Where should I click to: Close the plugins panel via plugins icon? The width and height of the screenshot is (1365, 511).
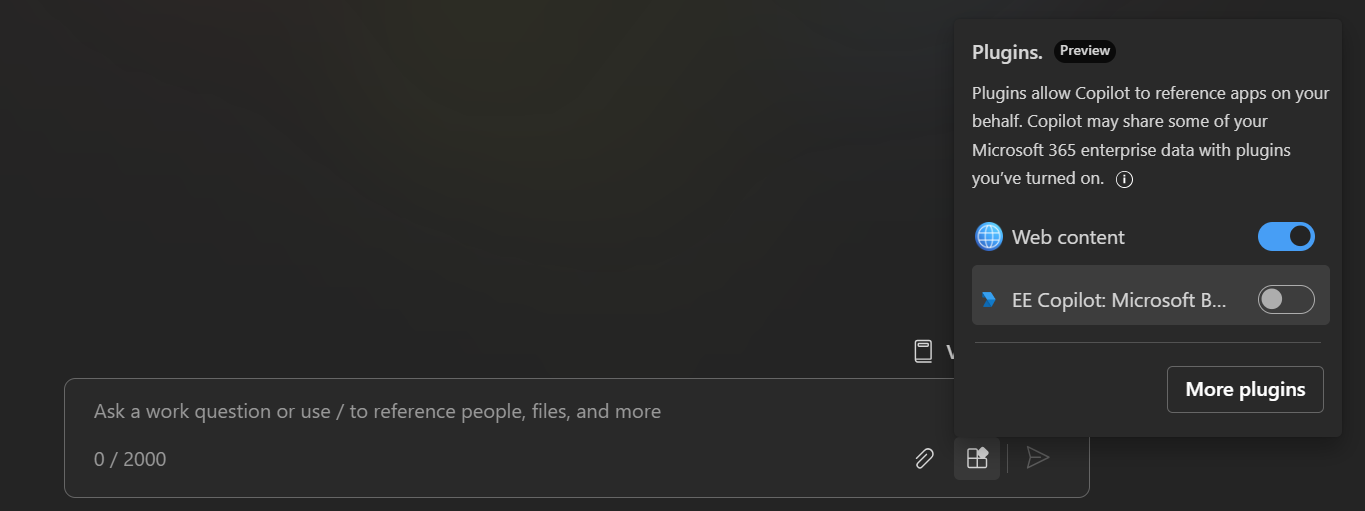tap(977, 458)
